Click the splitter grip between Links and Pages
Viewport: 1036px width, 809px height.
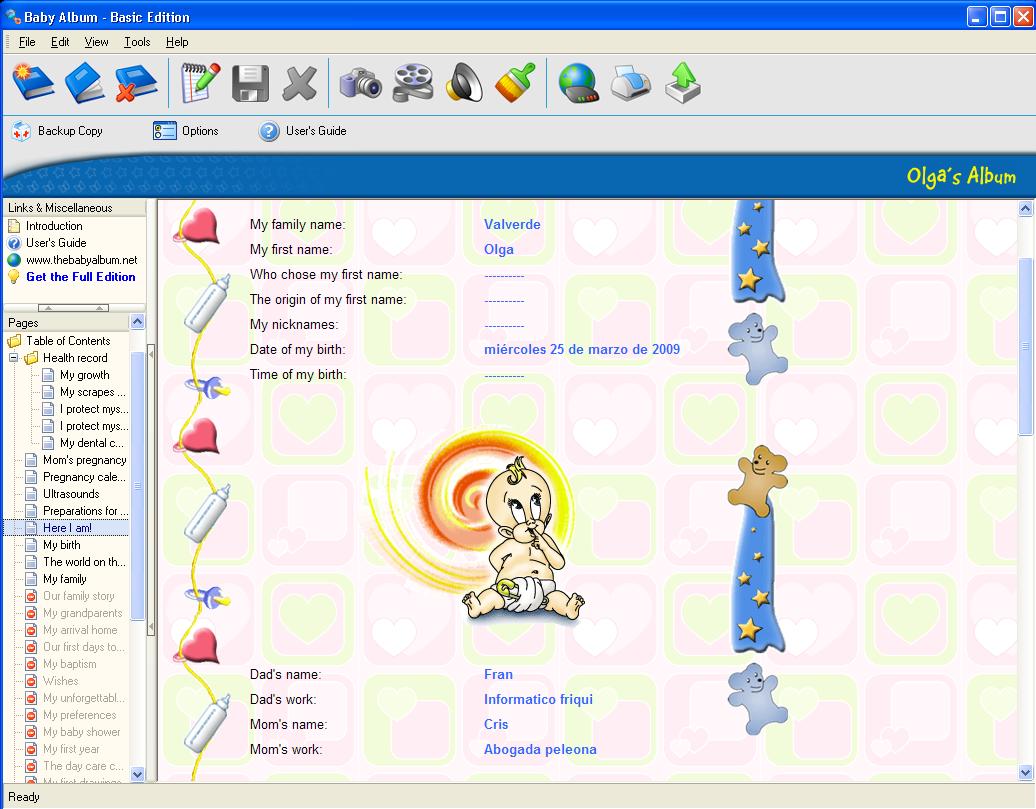[73, 307]
